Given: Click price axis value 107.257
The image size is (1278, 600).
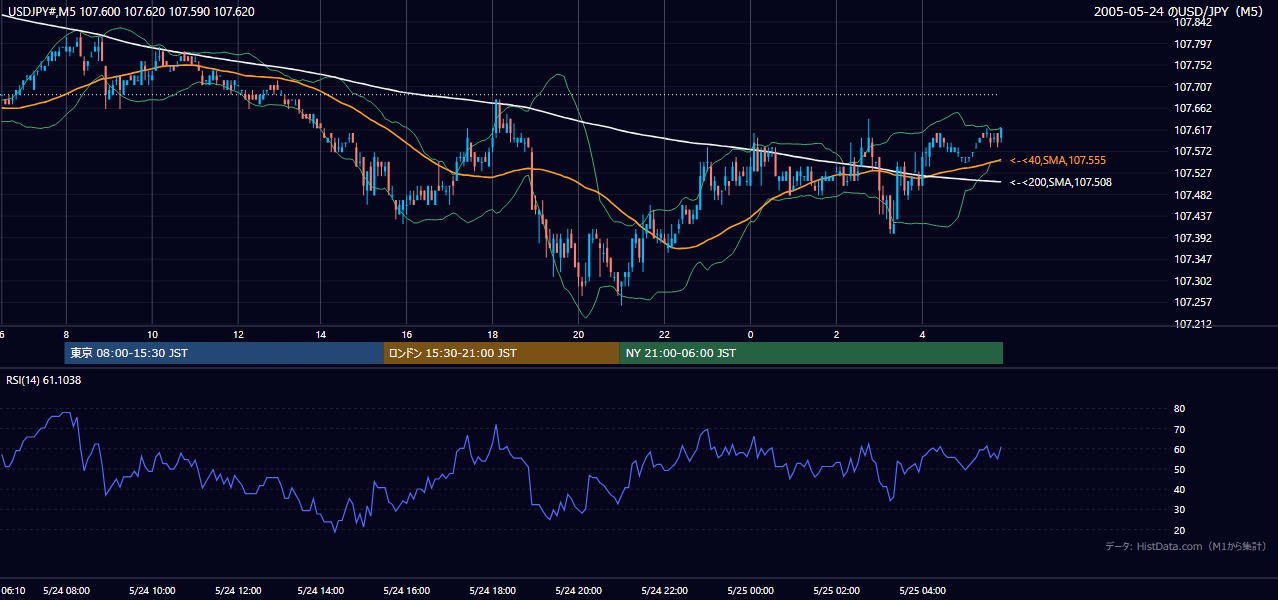Looking at the screenshot, I should pos(1192,302).
